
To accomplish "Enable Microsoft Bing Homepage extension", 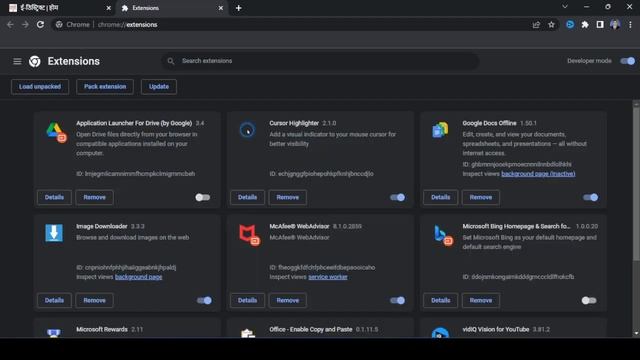I will (x=589, y=300).
